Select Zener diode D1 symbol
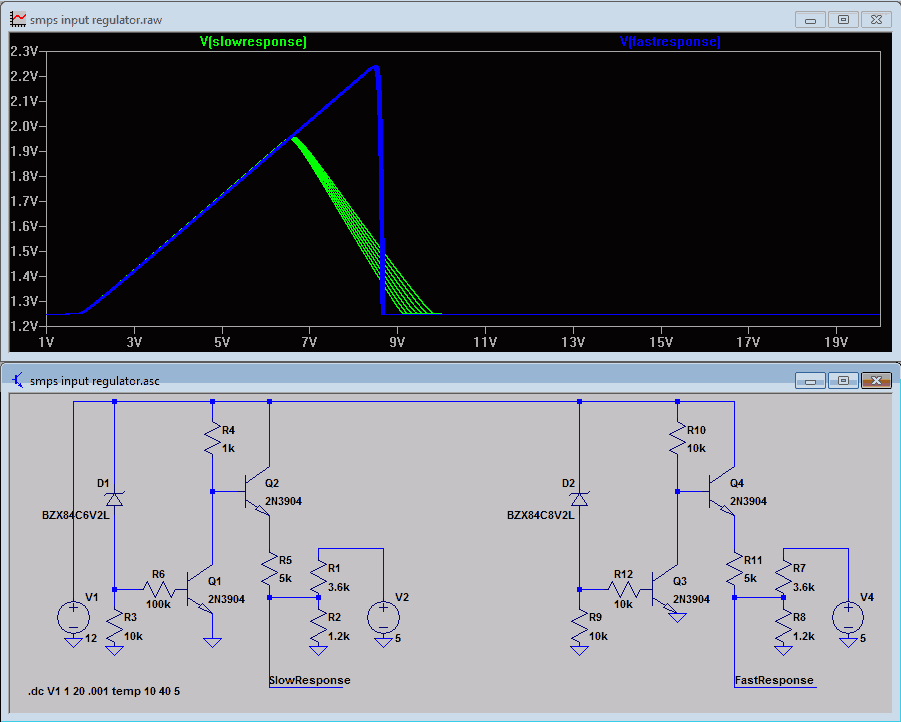 tap(114, 499)
